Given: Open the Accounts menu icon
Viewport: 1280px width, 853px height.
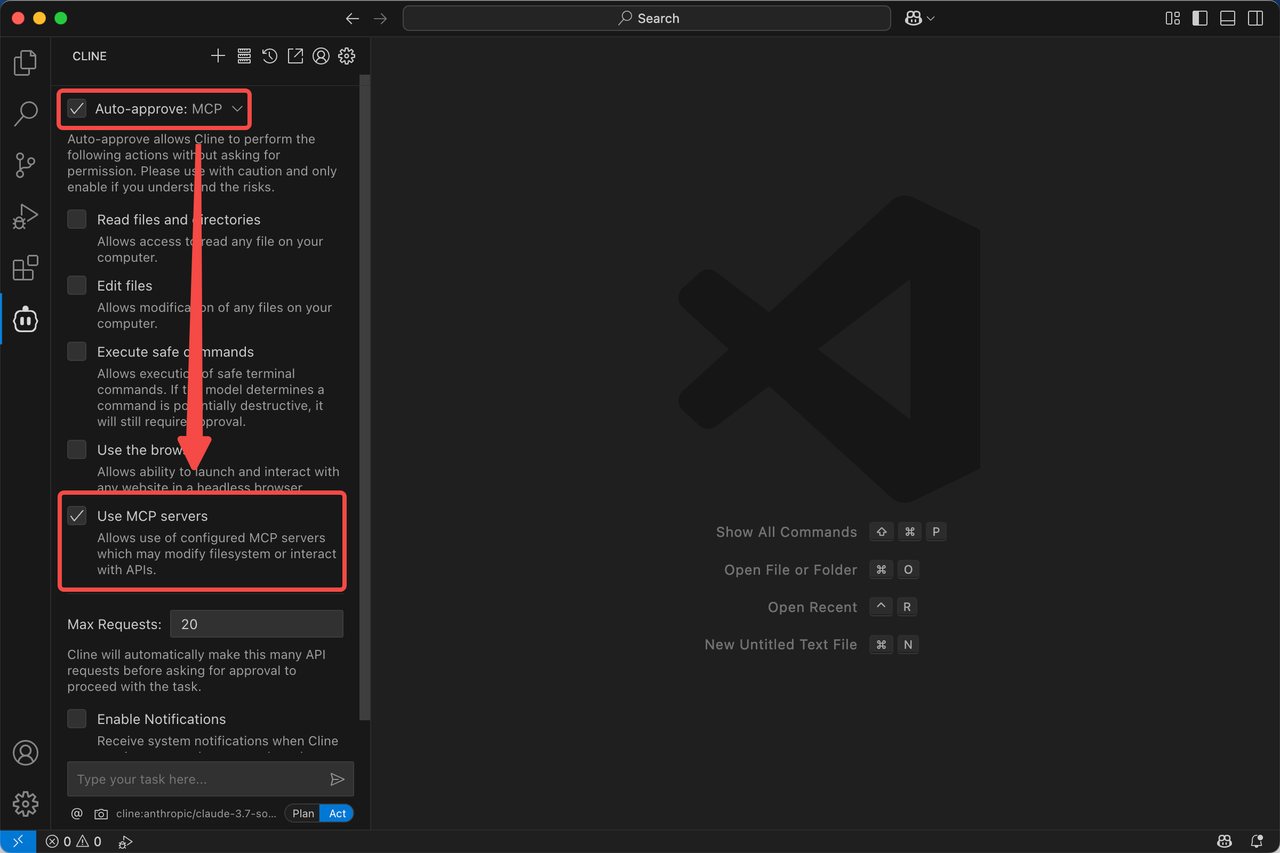Looking at the screenshot, I should coord(25,753).
